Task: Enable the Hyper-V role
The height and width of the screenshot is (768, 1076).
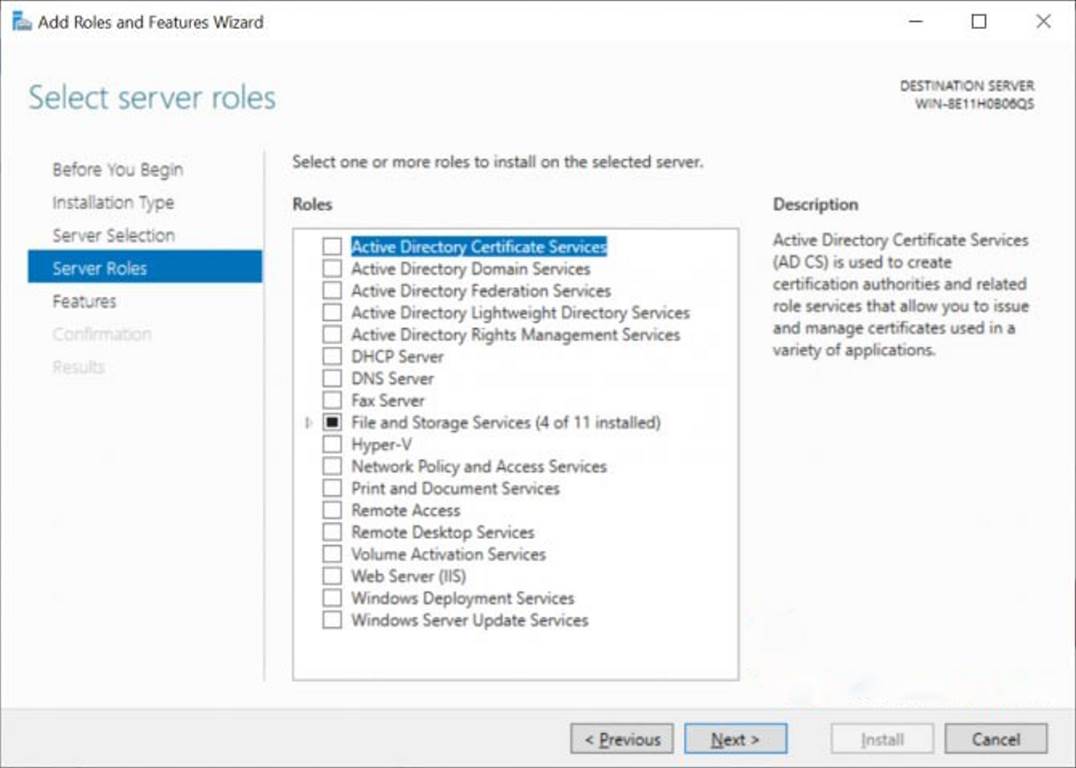Action: (x=333, y=444)
